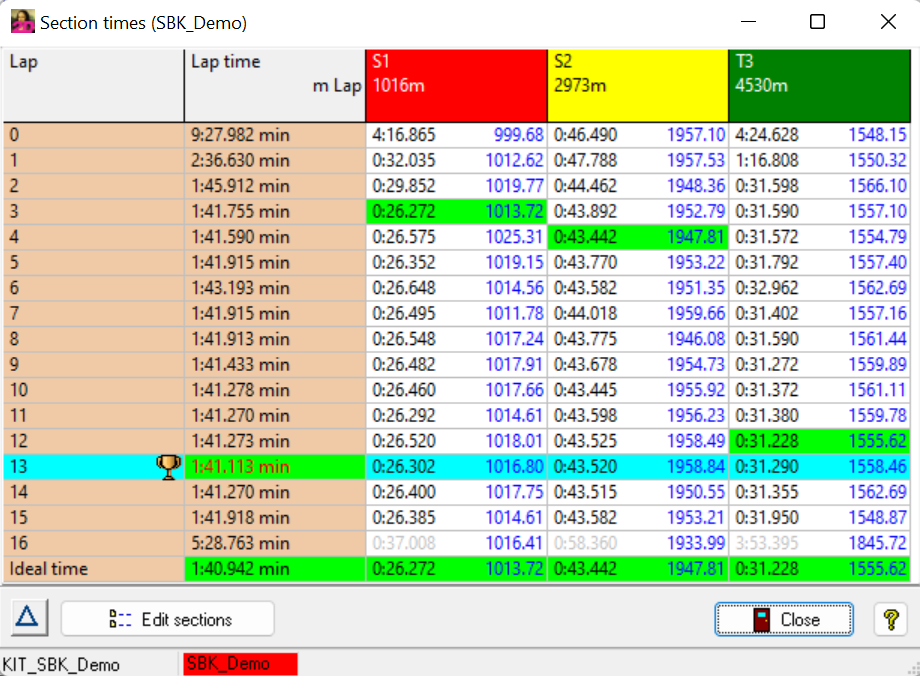Select the red S1 1016m section header
Image resolution: width=920 pixels, height=676 pixels.
pyautogui.click(x=456, y=85)
